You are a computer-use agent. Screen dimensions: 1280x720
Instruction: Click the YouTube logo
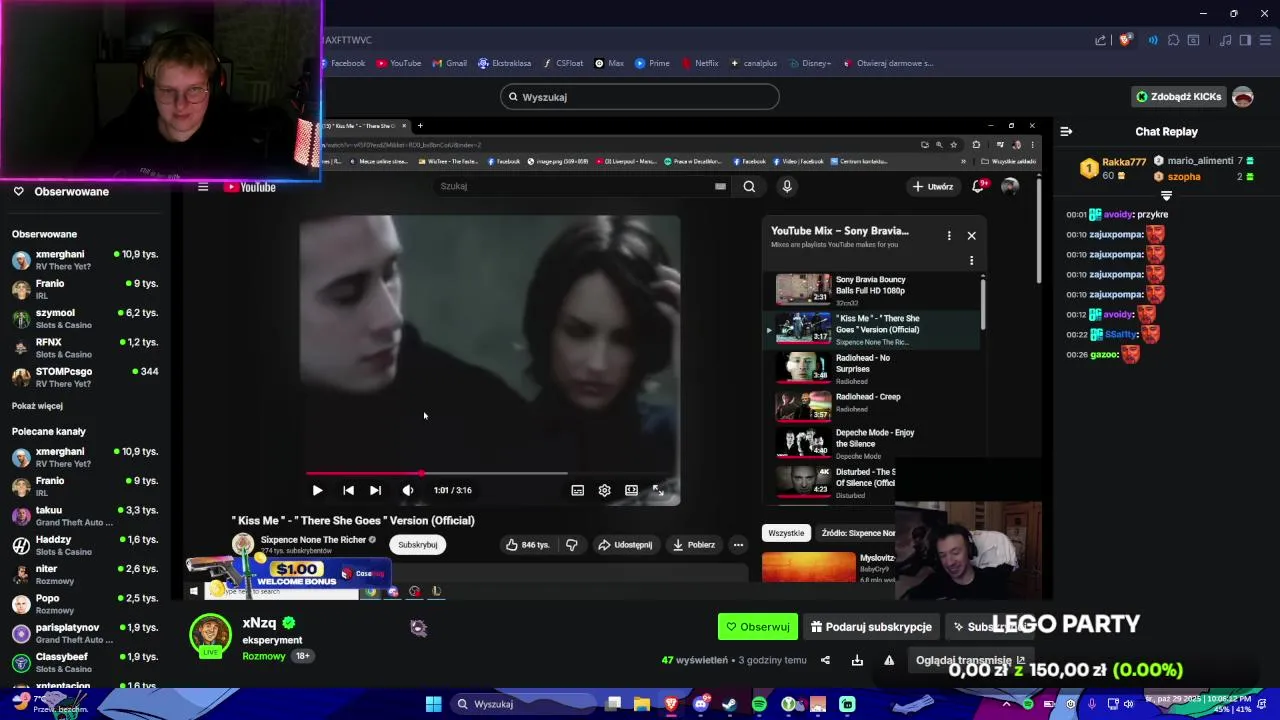pyautogui.click(x=250, y=187)
